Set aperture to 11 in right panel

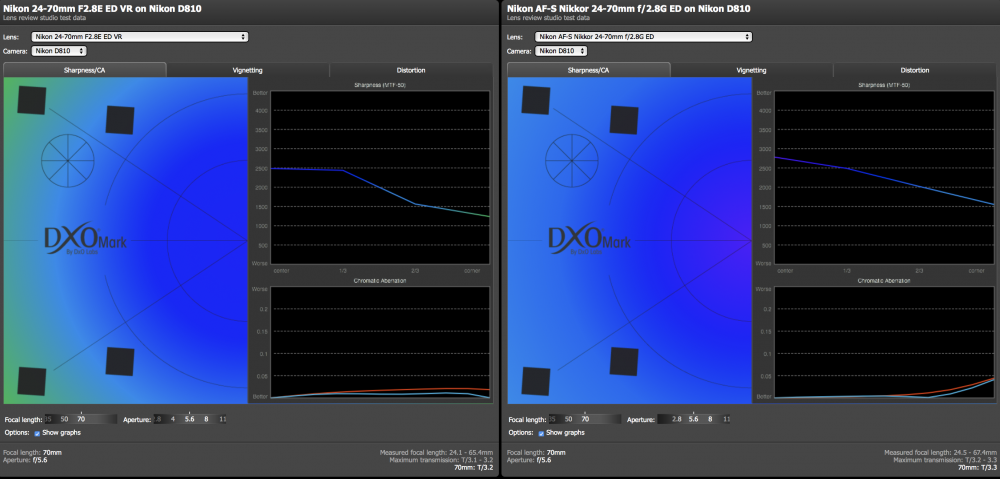click(x=726, y=420)
